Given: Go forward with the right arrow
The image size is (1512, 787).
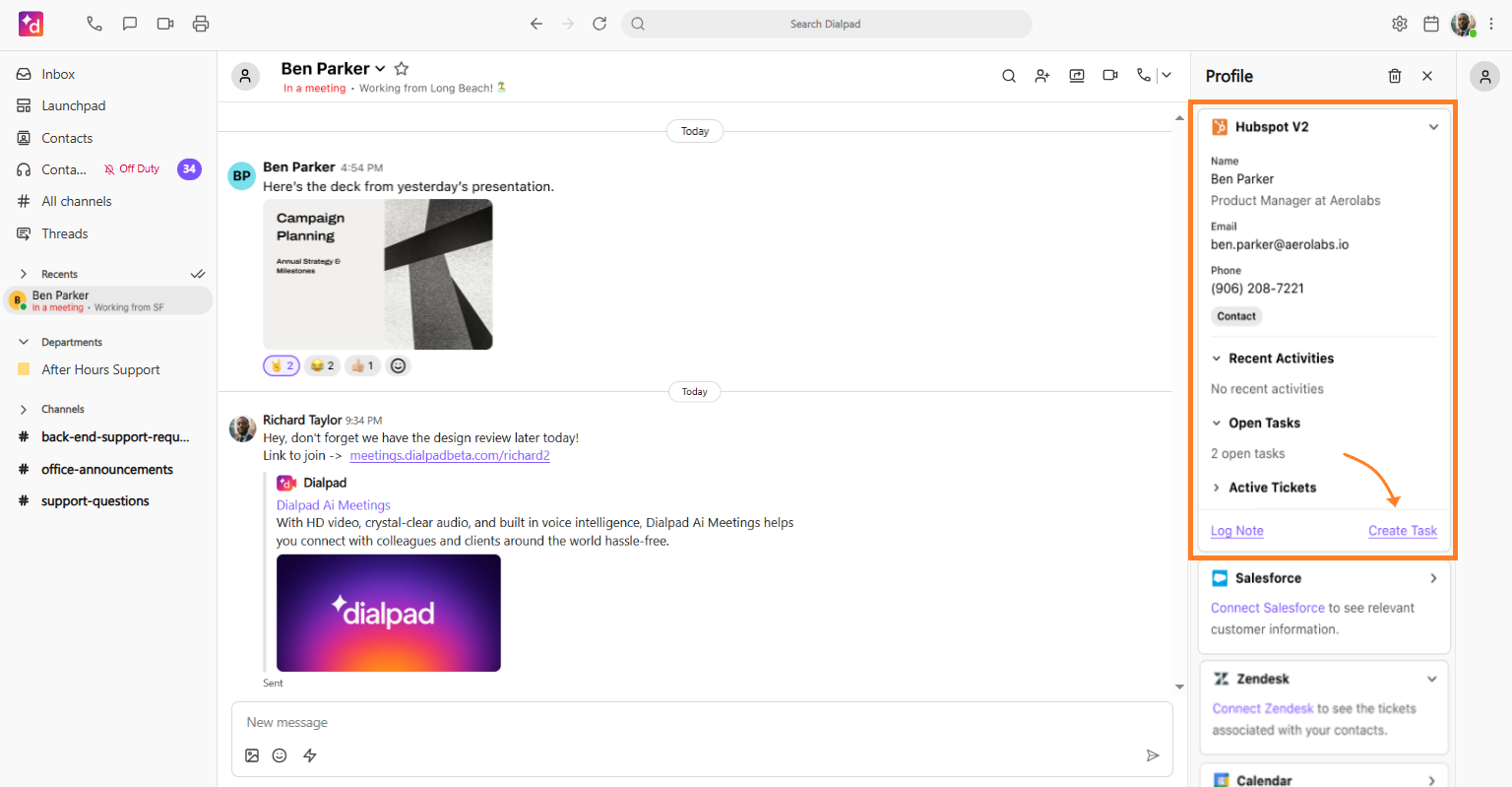Looking at the screenshot, I should 568,24.
